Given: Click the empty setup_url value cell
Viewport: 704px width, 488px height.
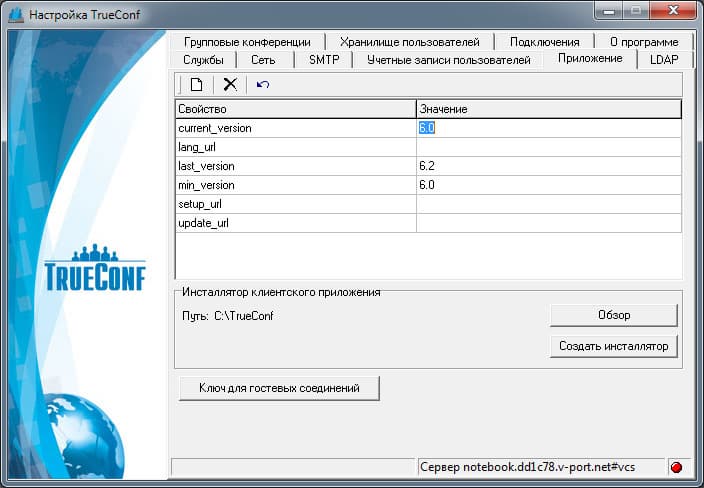Looking at the screenshot, I should 549,204.
